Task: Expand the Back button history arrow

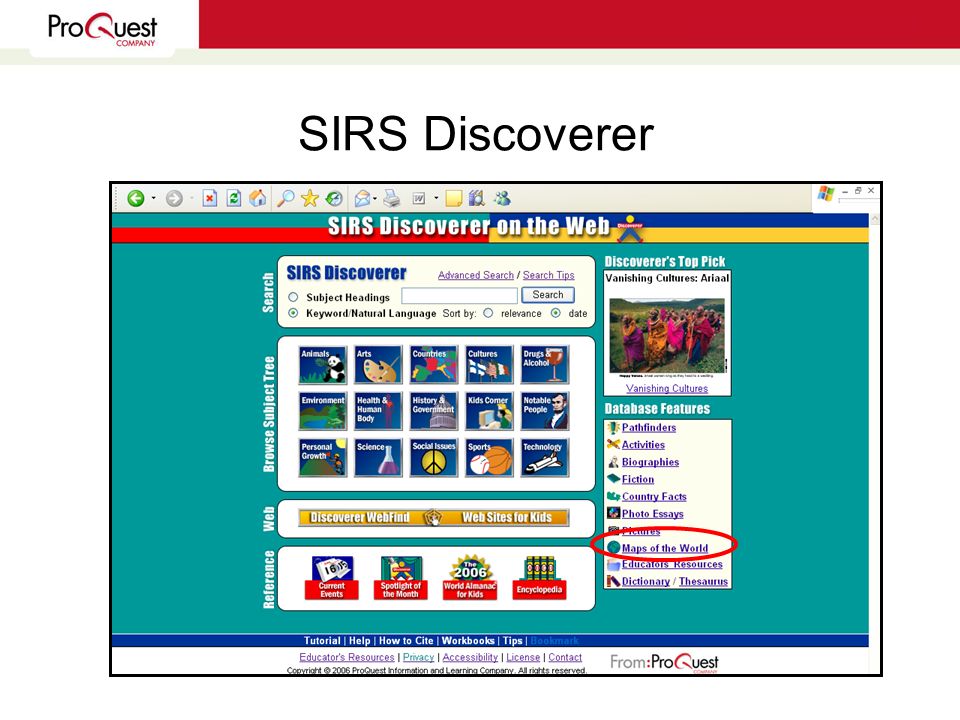Action: (153, 198)
